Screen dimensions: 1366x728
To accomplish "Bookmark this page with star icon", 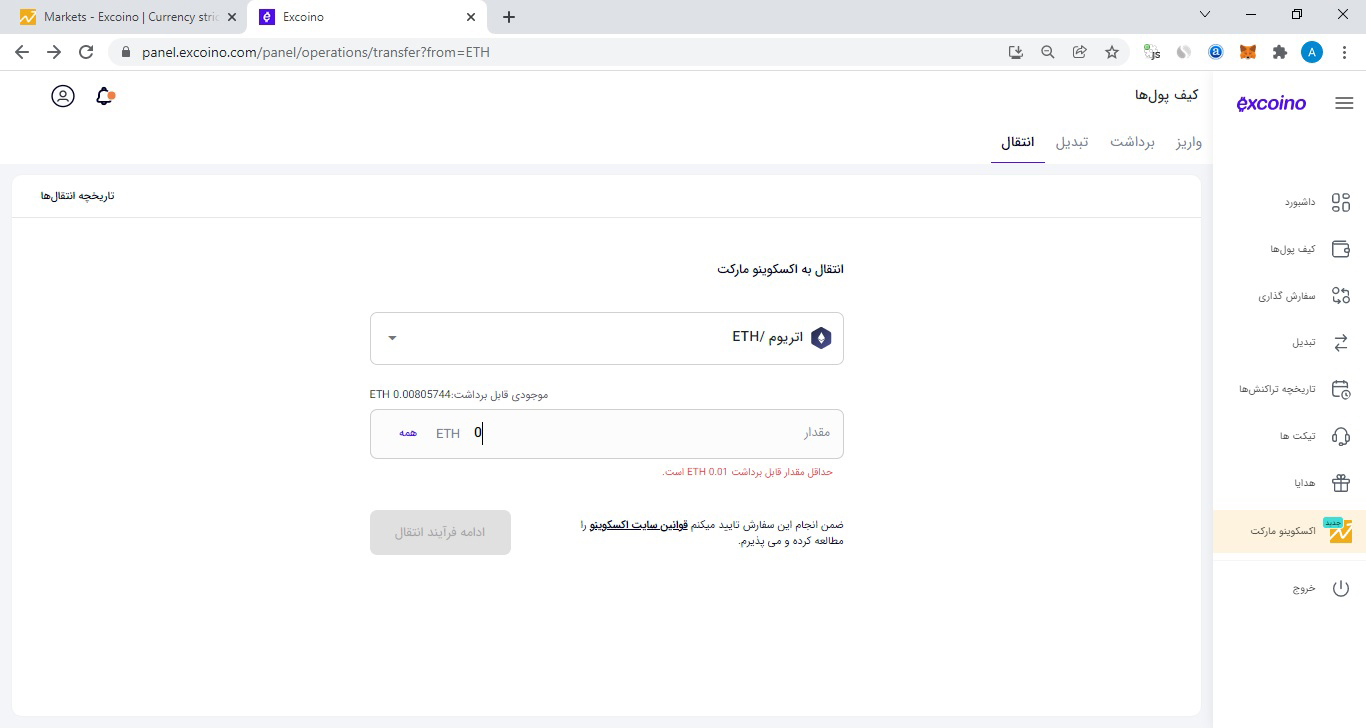I will tap(1111, 52).
